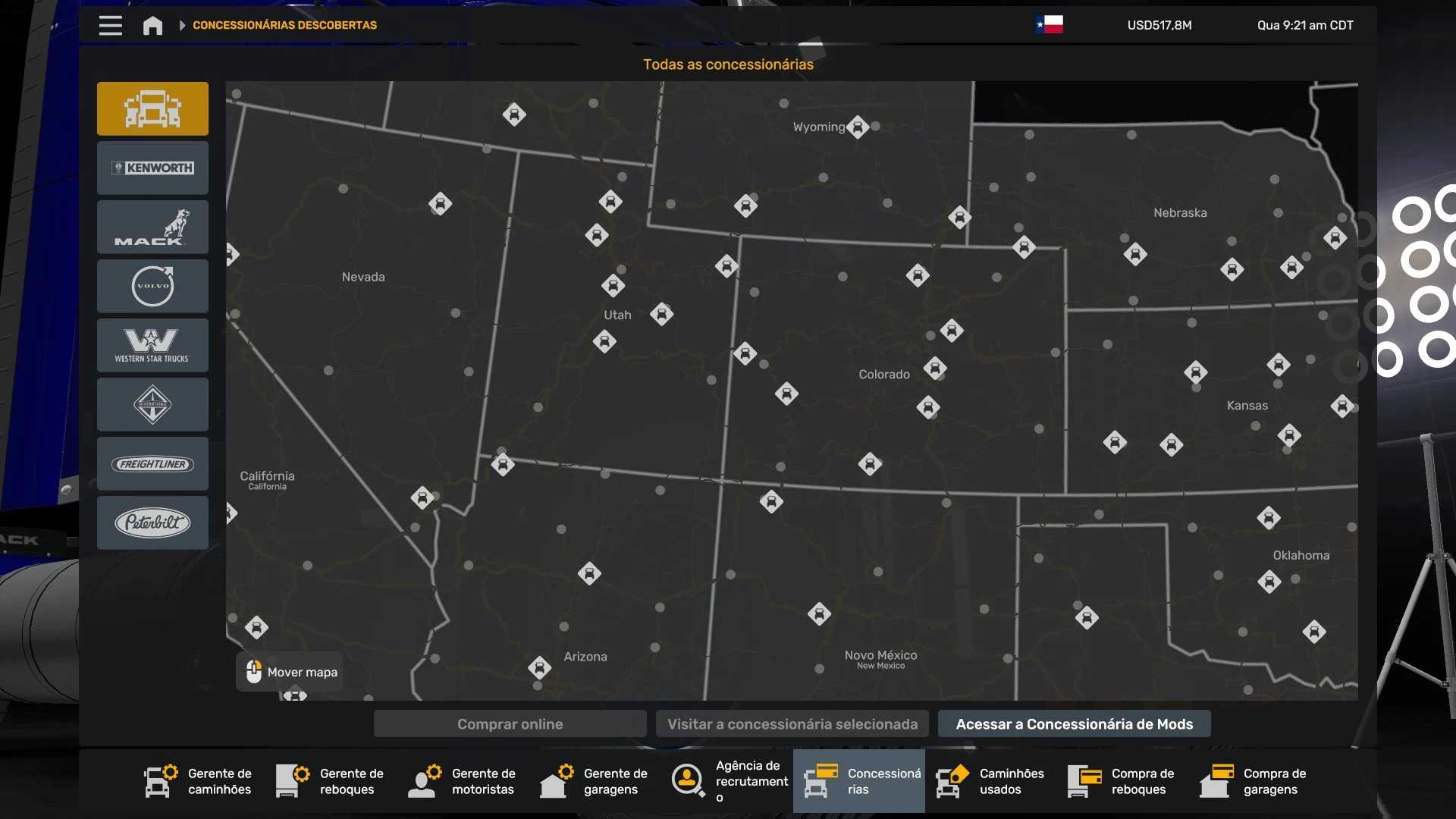
Task: Select the all-brands truck filter
Action: 152,108
